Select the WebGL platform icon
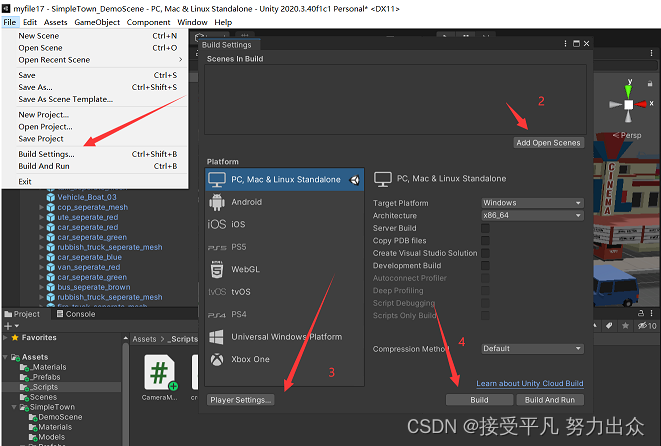 pyautogui.click(x=217, y=269)
